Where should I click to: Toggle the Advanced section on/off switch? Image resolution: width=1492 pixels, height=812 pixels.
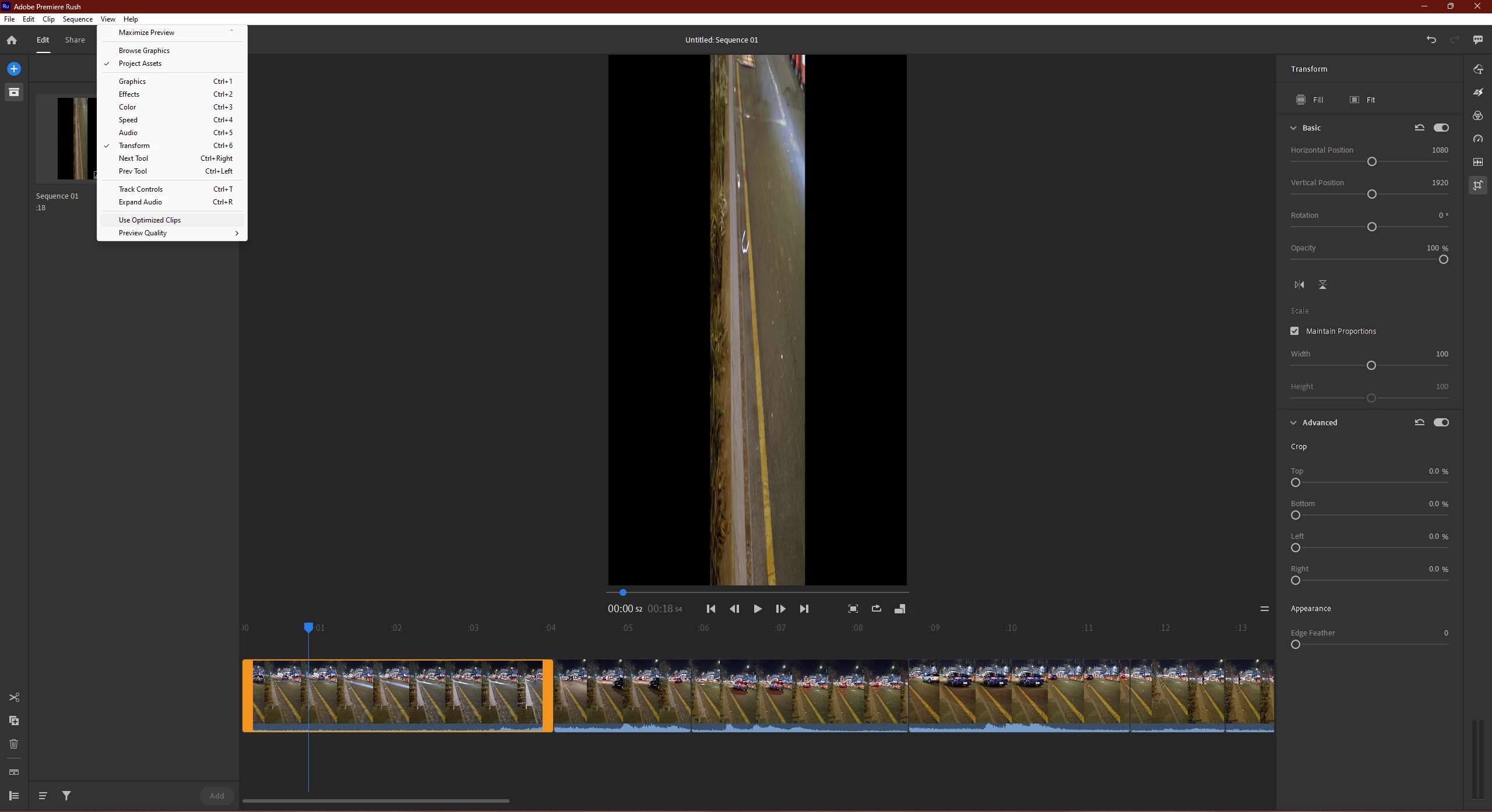(x=1441, y=422)
